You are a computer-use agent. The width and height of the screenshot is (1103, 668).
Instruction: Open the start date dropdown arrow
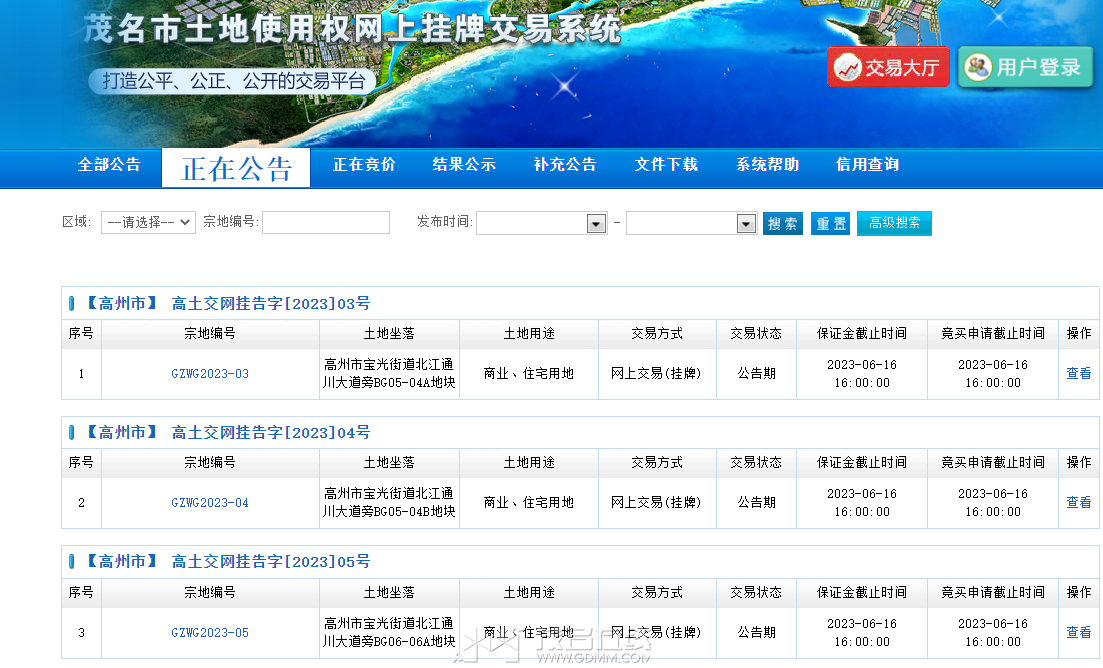tap(597, 224)
